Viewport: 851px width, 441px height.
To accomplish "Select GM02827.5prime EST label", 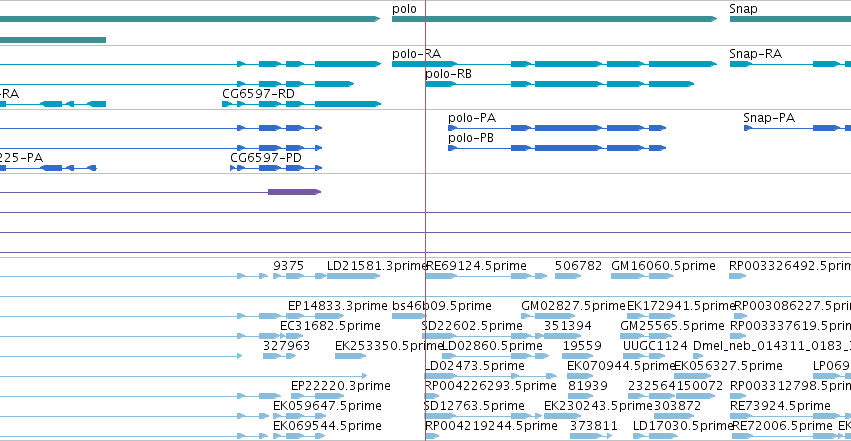I will (x=573, y=306).
